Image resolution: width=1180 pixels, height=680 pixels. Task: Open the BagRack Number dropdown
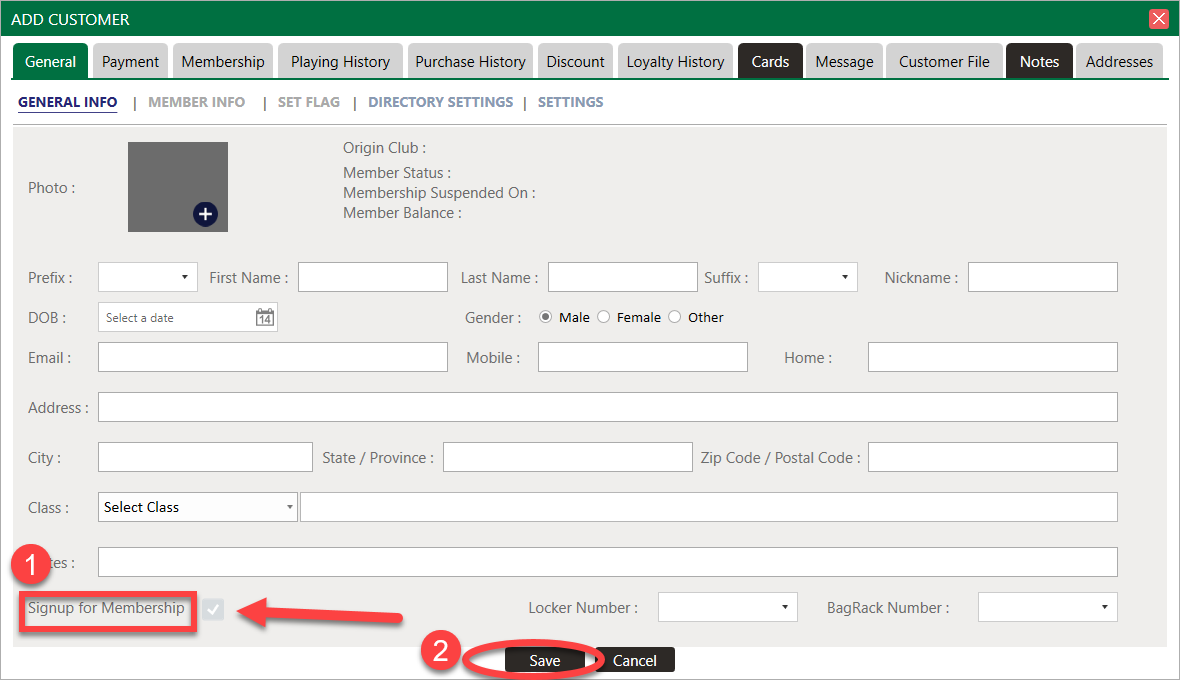(1048, 607)
